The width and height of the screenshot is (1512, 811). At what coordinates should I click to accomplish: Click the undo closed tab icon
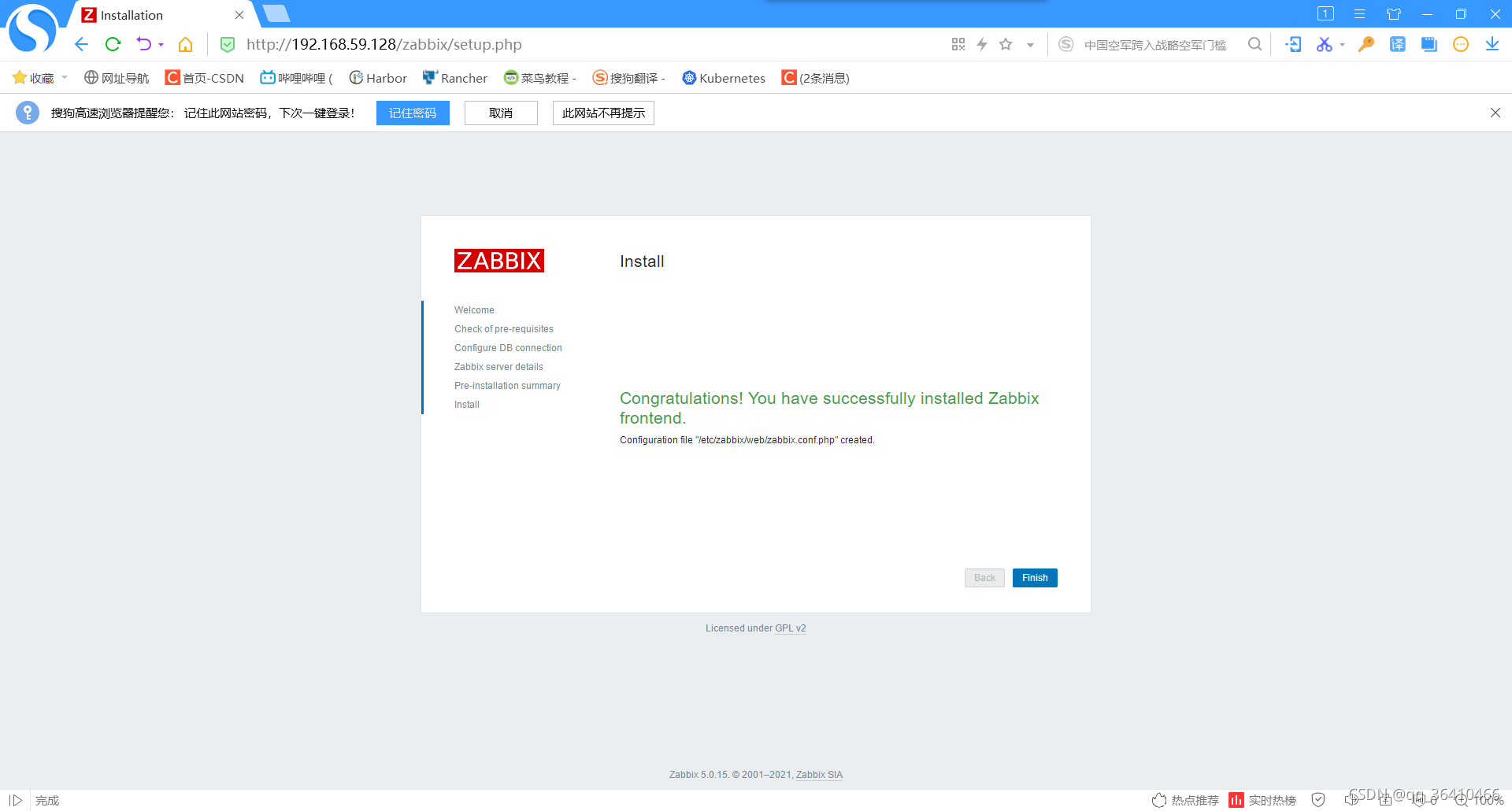143,45
